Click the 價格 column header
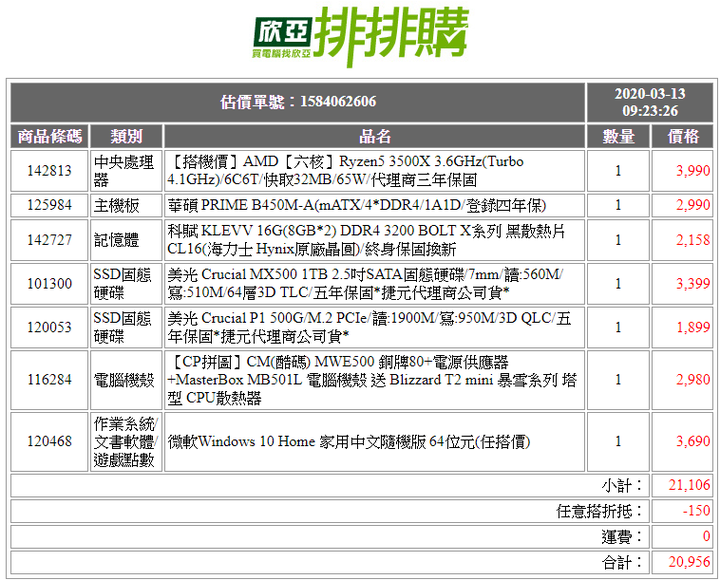 683,136
